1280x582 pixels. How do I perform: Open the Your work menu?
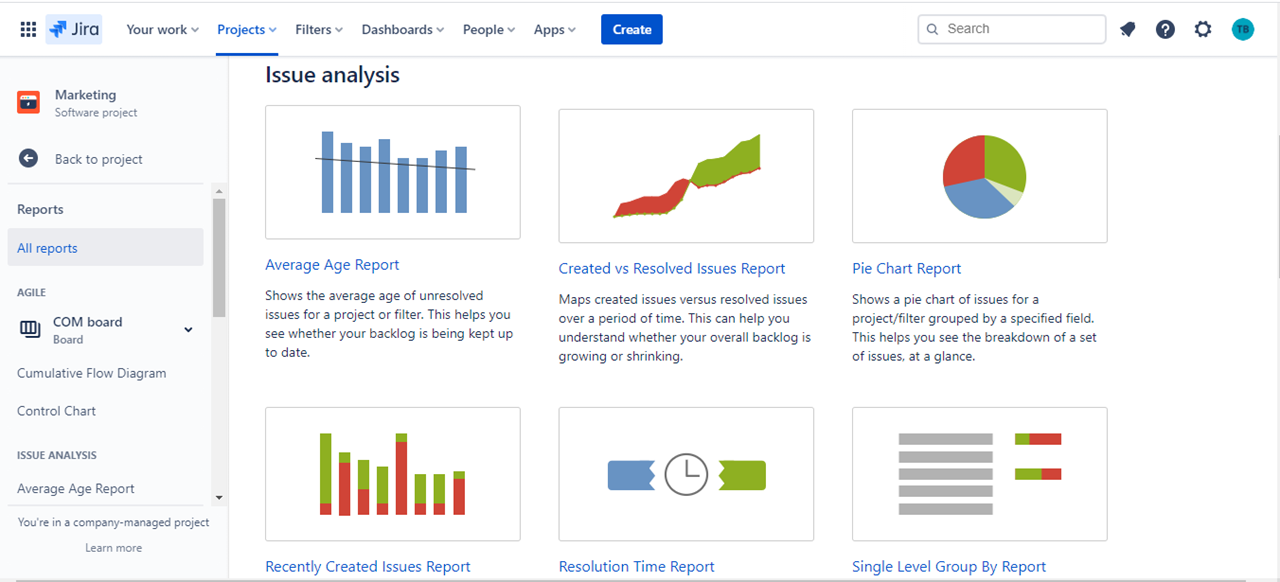point(162,29)
